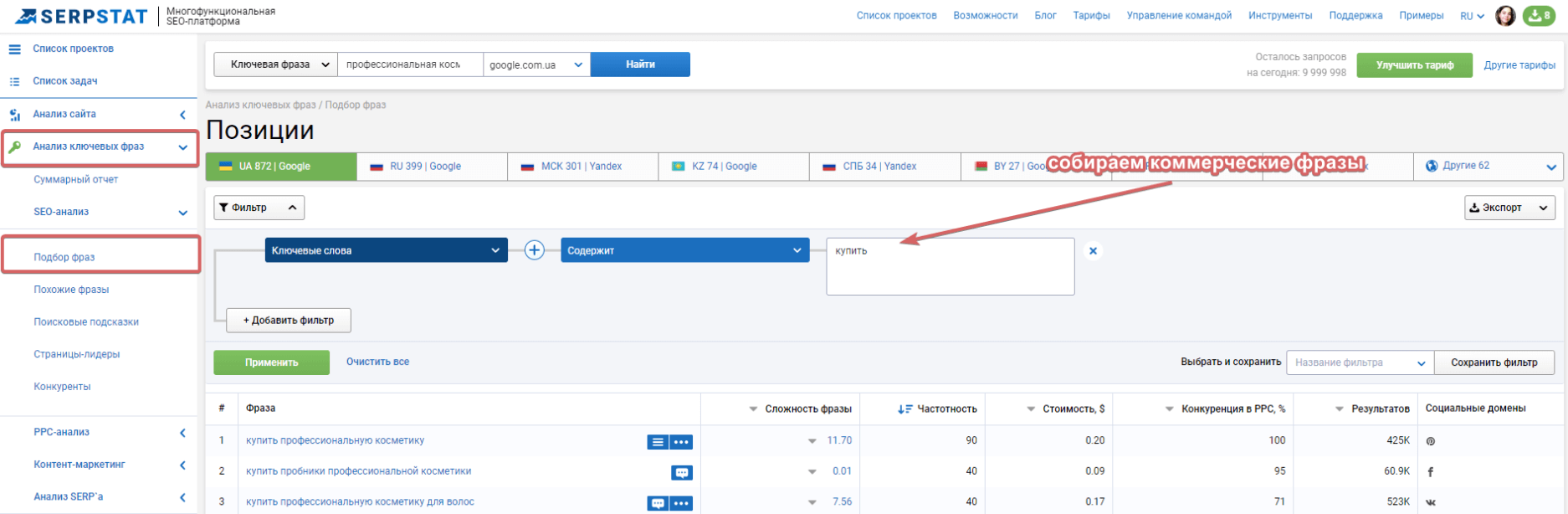Collapse the Фильтр panel toggle
Image resolution: width=1568 pixels, height=514 pixels.
point(259,208)
